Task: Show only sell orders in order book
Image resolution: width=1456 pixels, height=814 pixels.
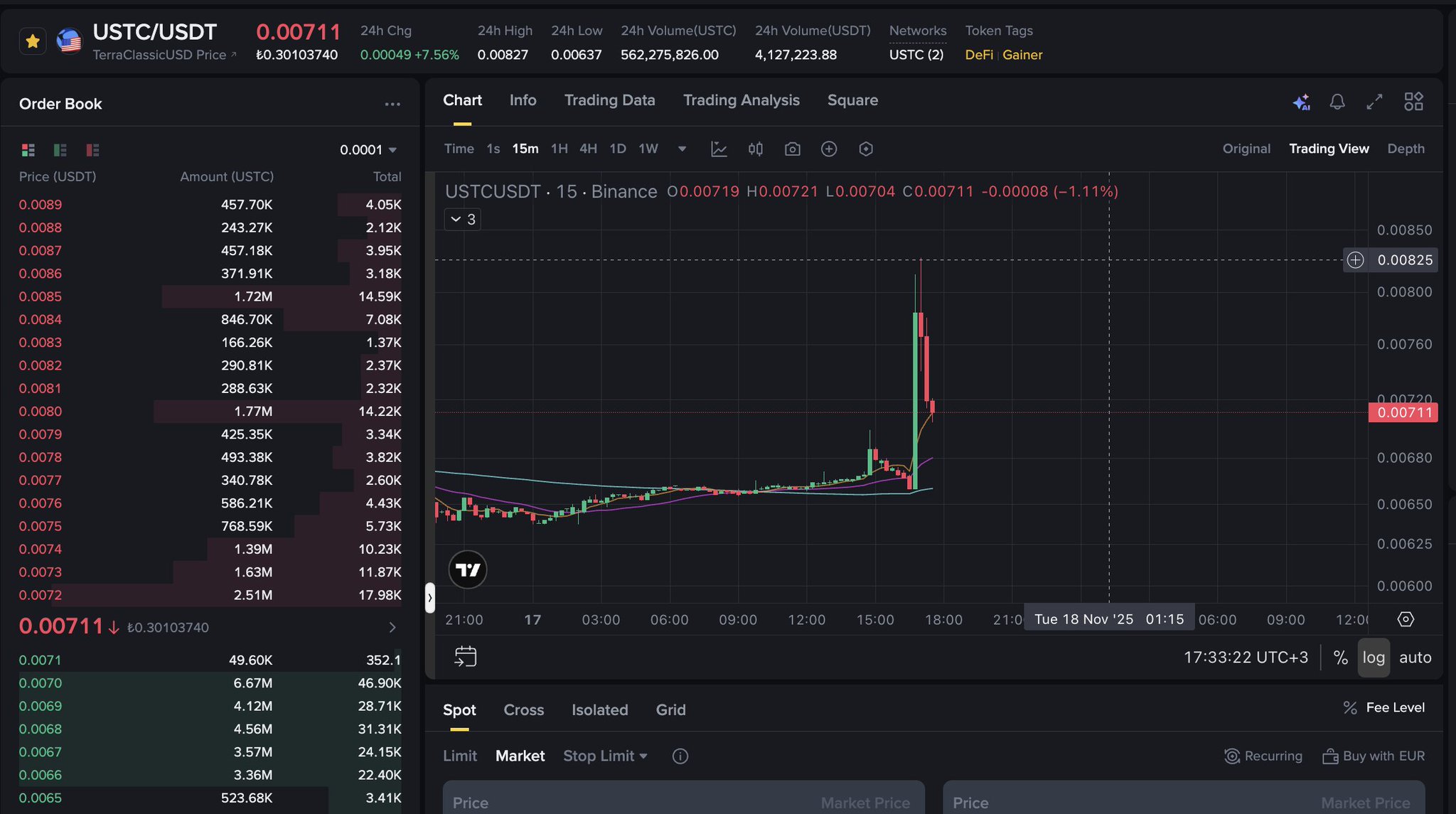Action: click(92, 150)
